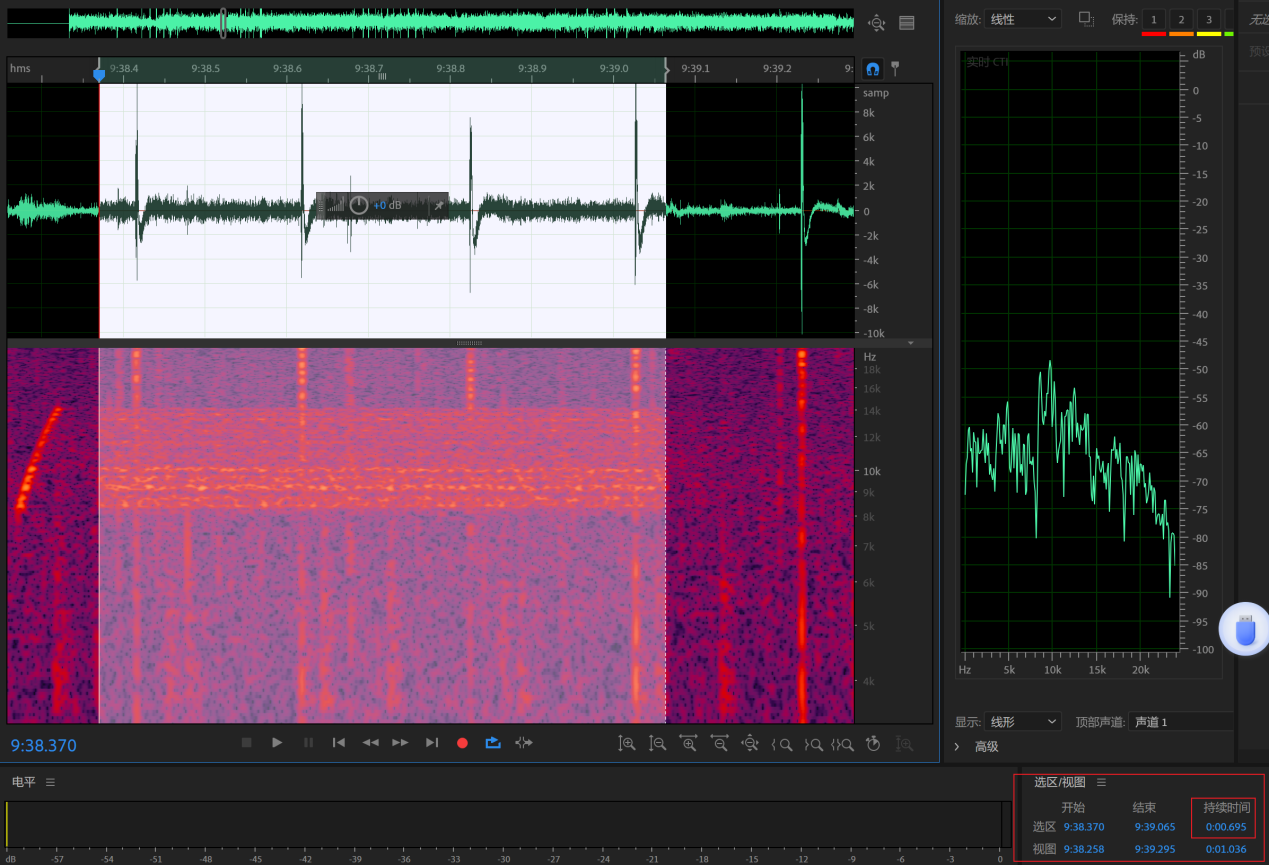
Task: Zoom out amplitude
Action: tap(658, 744)
